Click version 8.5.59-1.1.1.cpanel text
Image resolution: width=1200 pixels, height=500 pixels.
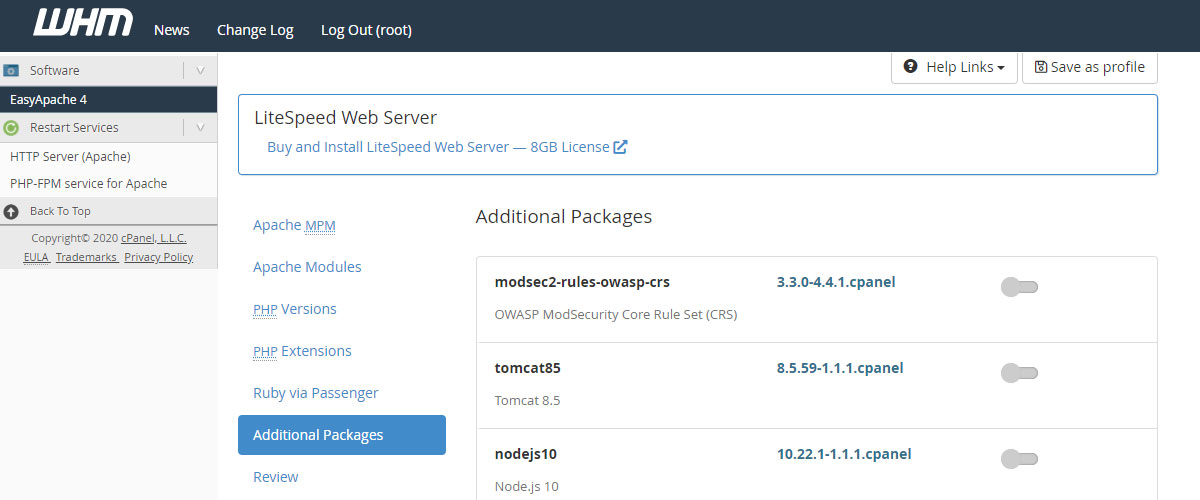[x=840, y=368]
